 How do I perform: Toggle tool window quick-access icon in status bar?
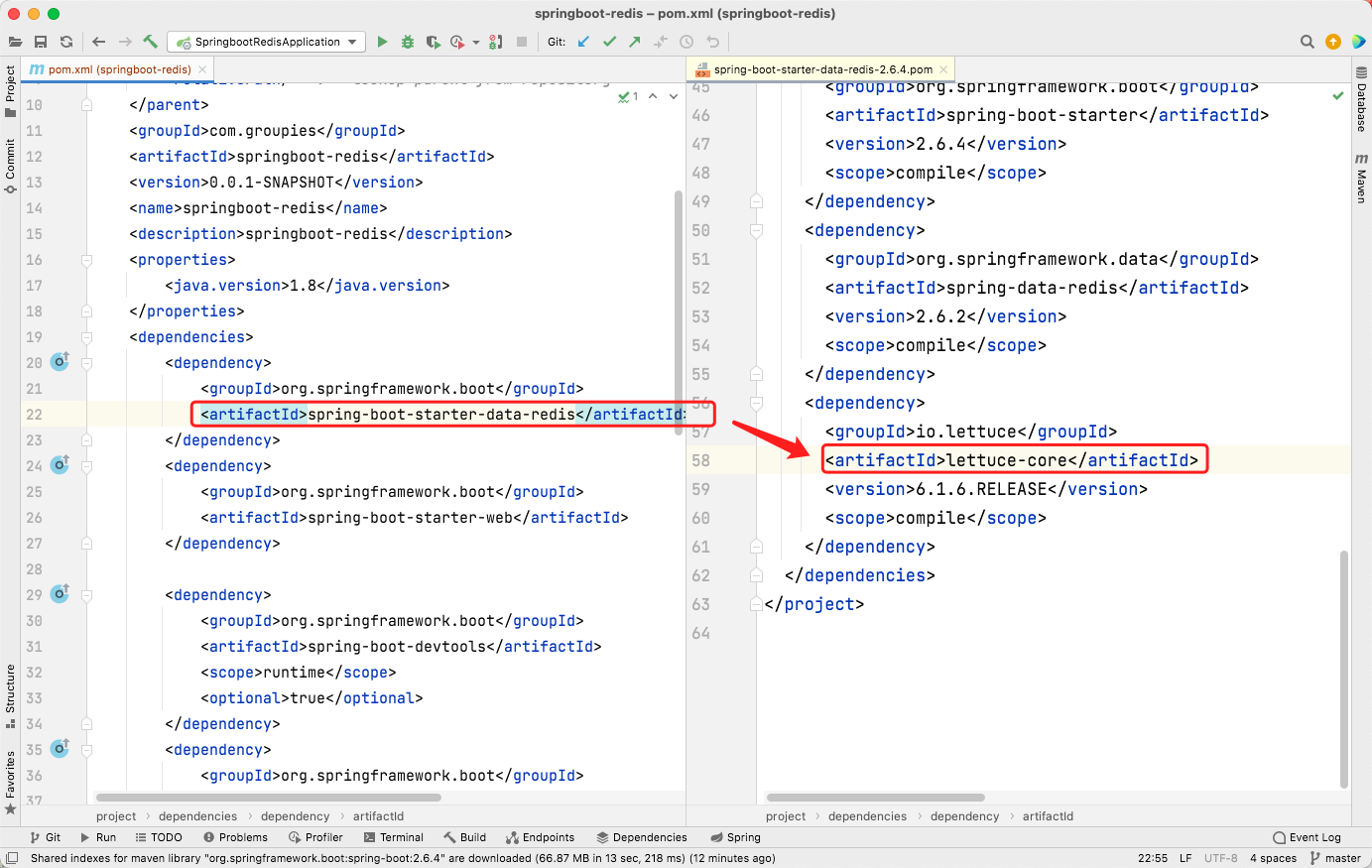point(11,858)
